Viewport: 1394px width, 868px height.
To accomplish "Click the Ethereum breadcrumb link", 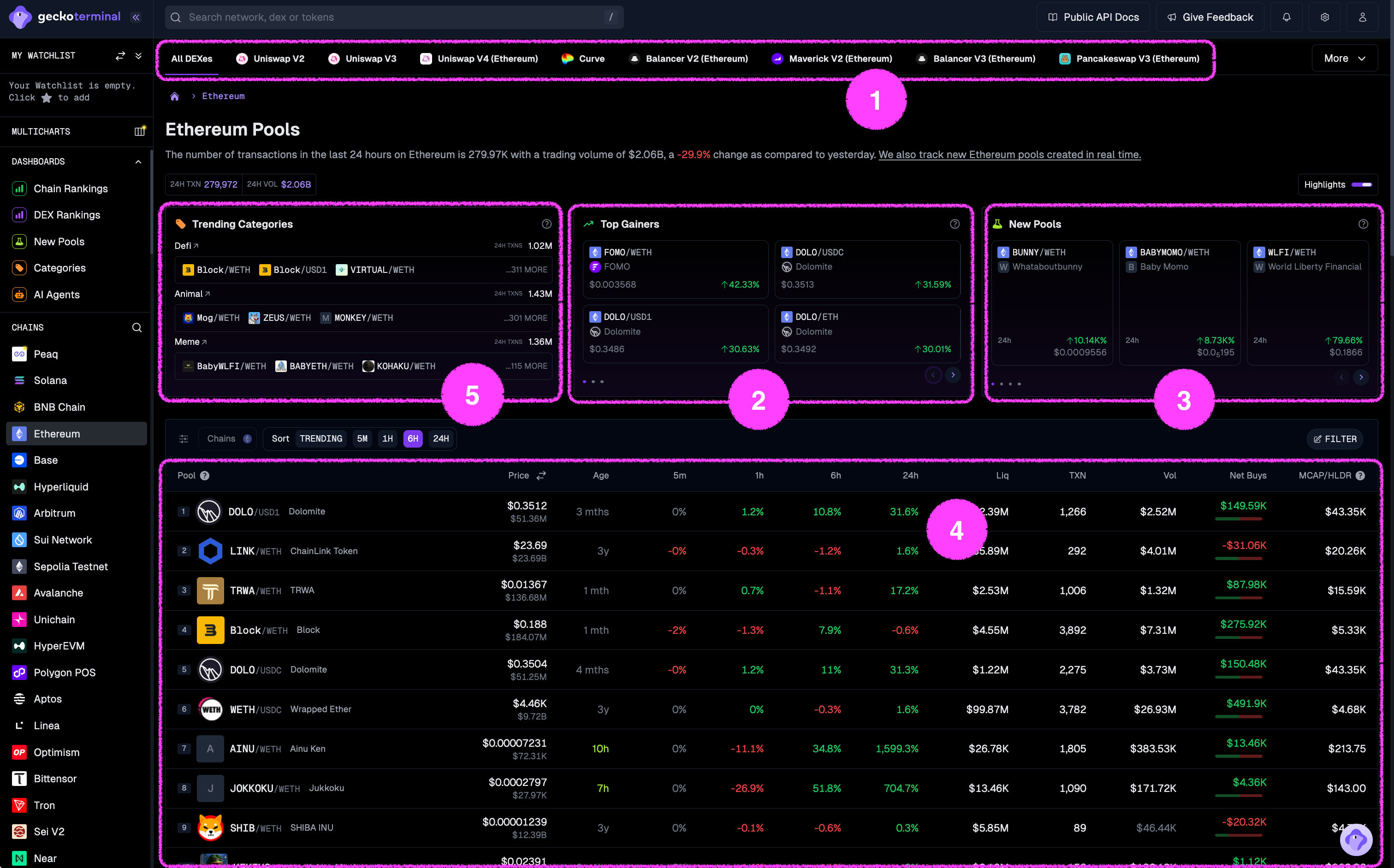I will (x=223, y=96).
